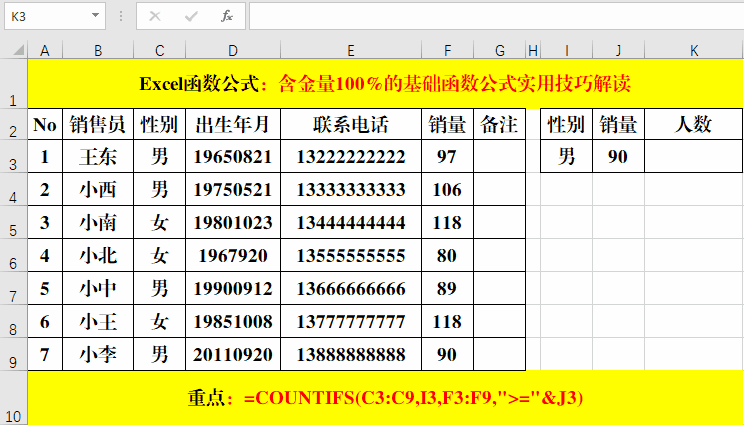Select row 10 header
Viewport: 744px width, 425px height.
[13, 397]
